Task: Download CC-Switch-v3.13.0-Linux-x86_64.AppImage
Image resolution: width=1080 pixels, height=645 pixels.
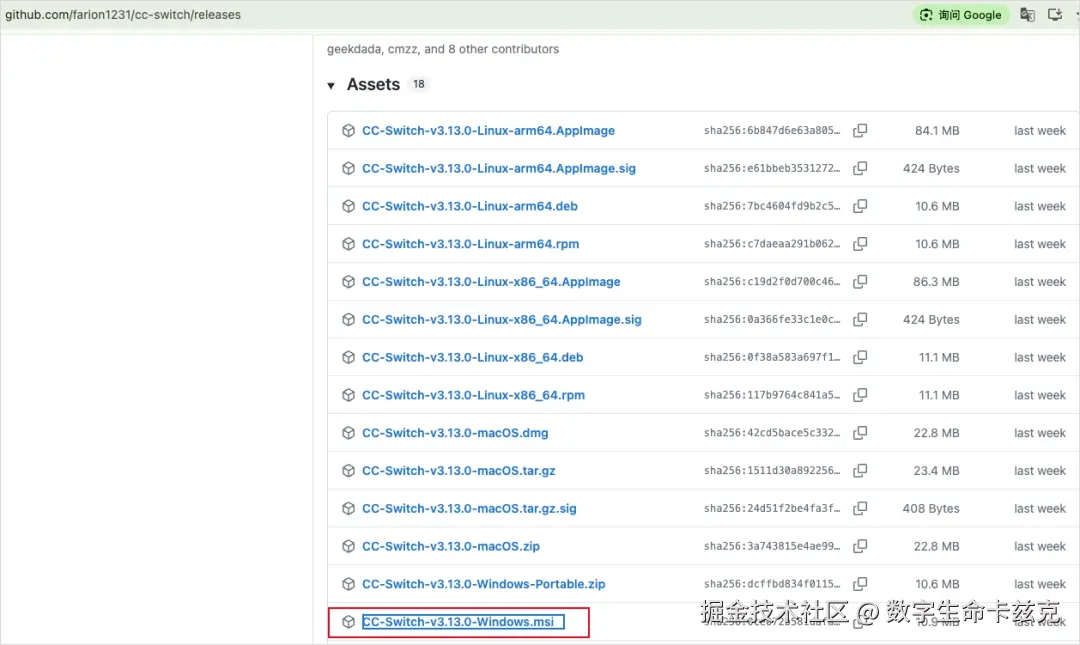Action: pyautogui.click(x=491, y=282)
